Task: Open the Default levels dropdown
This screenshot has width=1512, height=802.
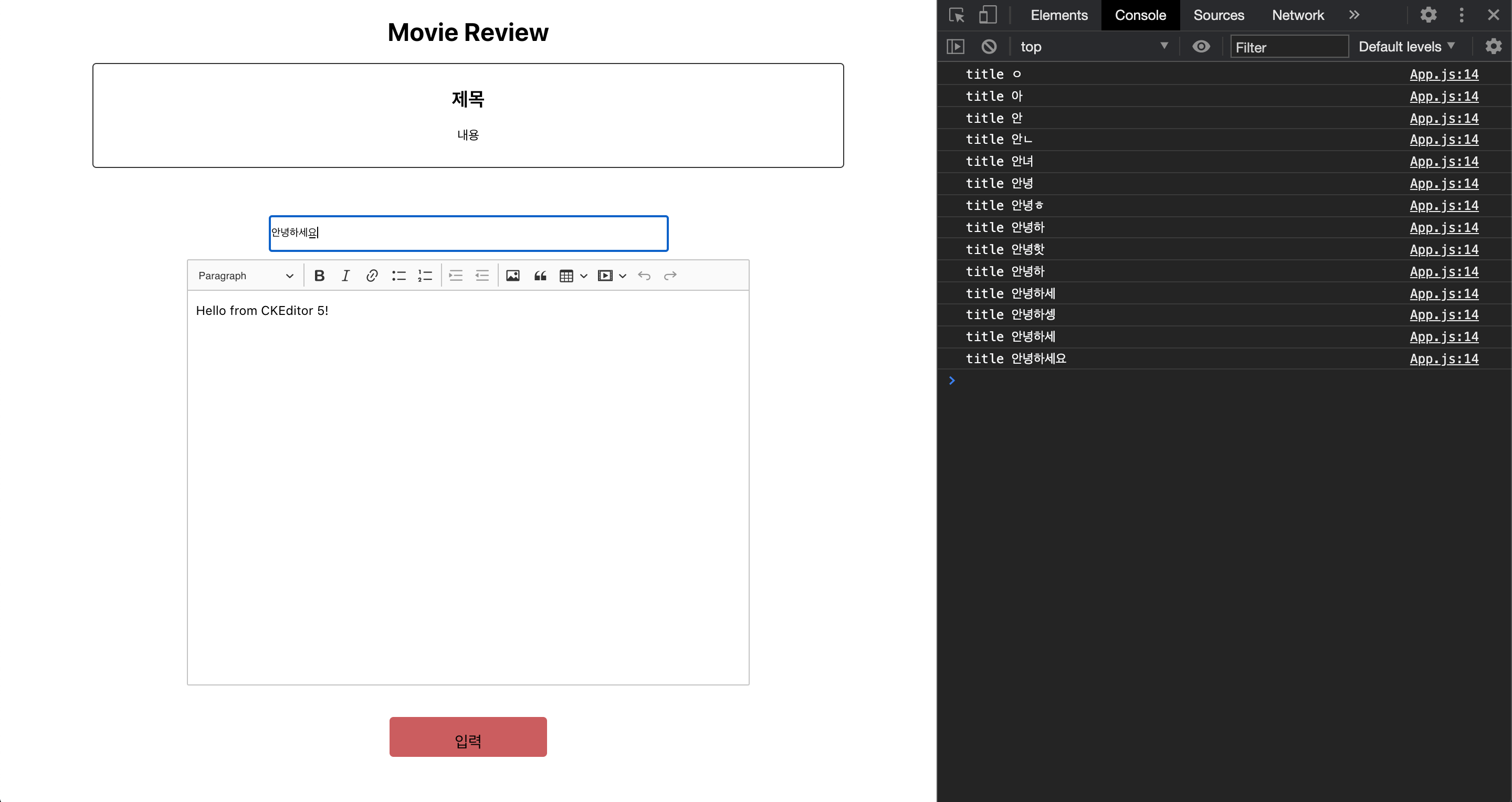Action: (1406, 46)
